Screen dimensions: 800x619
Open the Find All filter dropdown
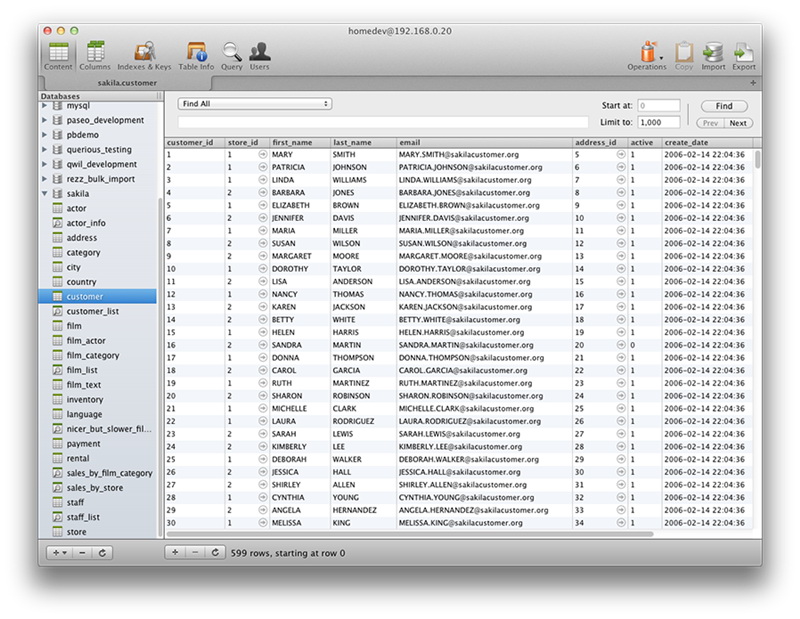[x=254, y=104]
